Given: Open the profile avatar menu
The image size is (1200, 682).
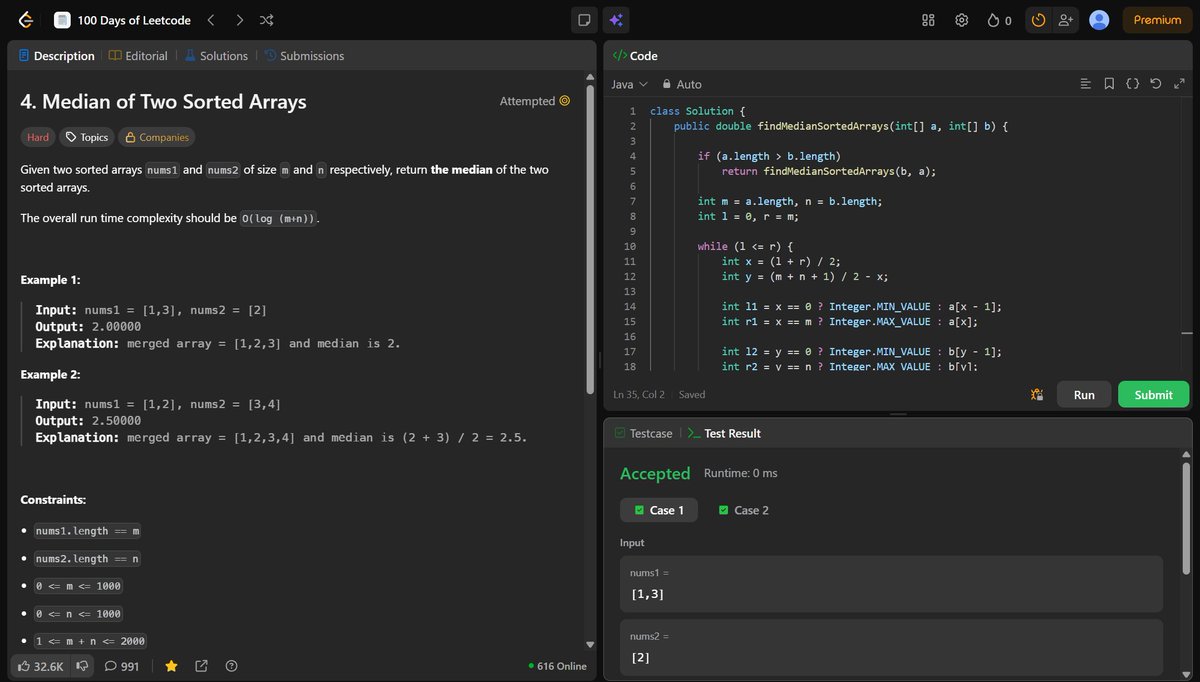Looking at the screenshot, I should click(1099, 20).
